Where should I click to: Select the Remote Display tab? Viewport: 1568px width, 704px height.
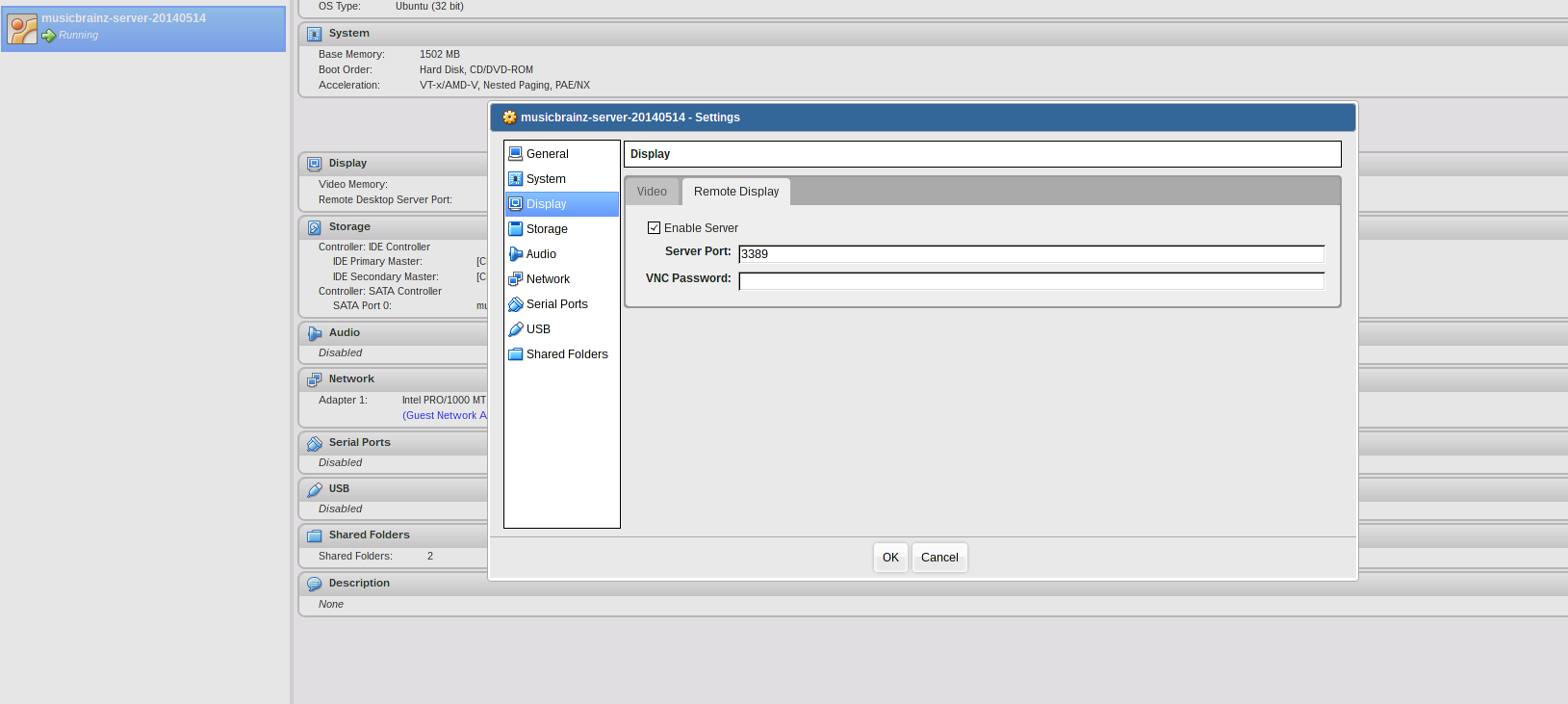click(x=736, y=192)
